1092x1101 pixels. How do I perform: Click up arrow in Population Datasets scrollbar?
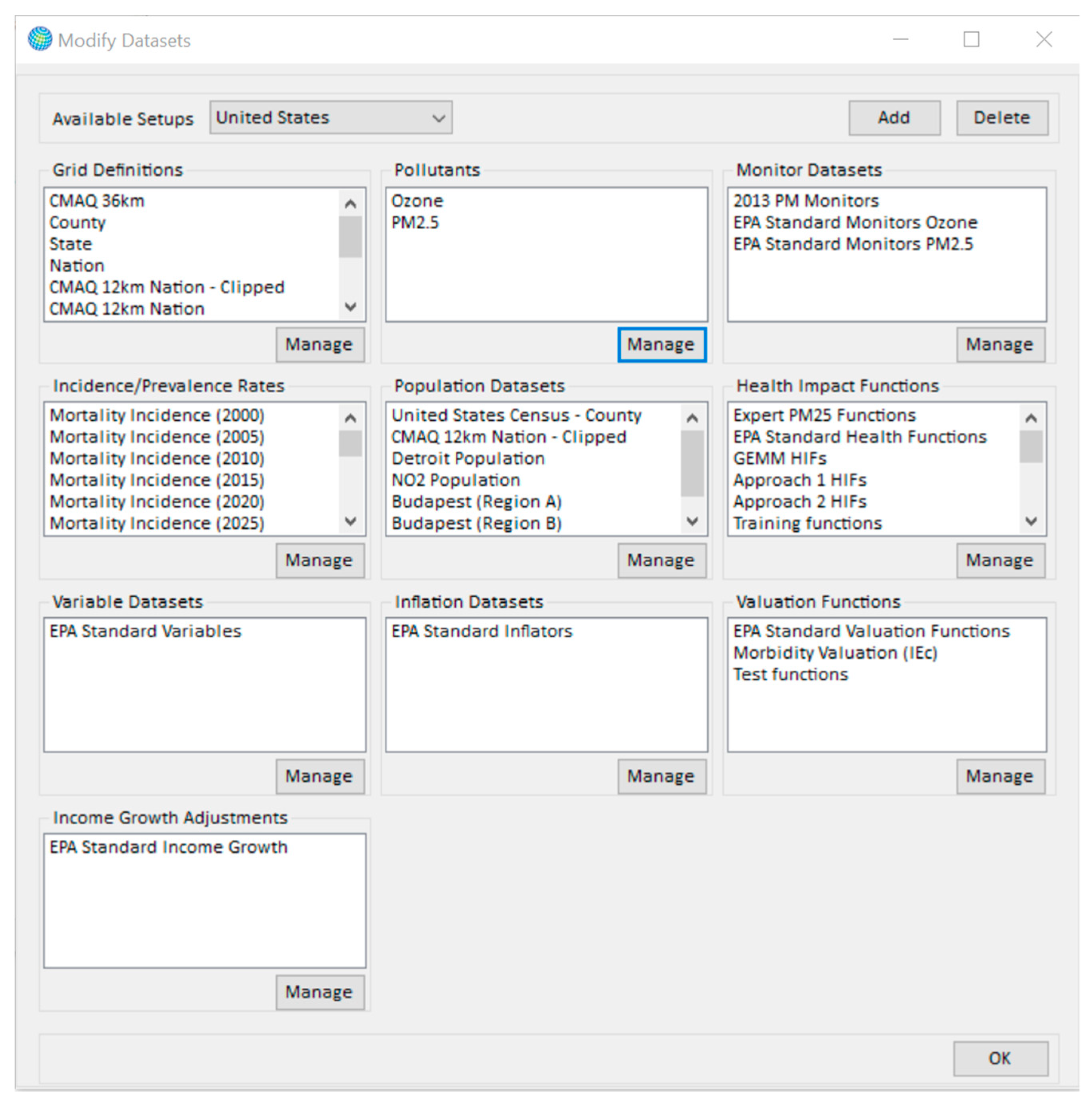692,418
